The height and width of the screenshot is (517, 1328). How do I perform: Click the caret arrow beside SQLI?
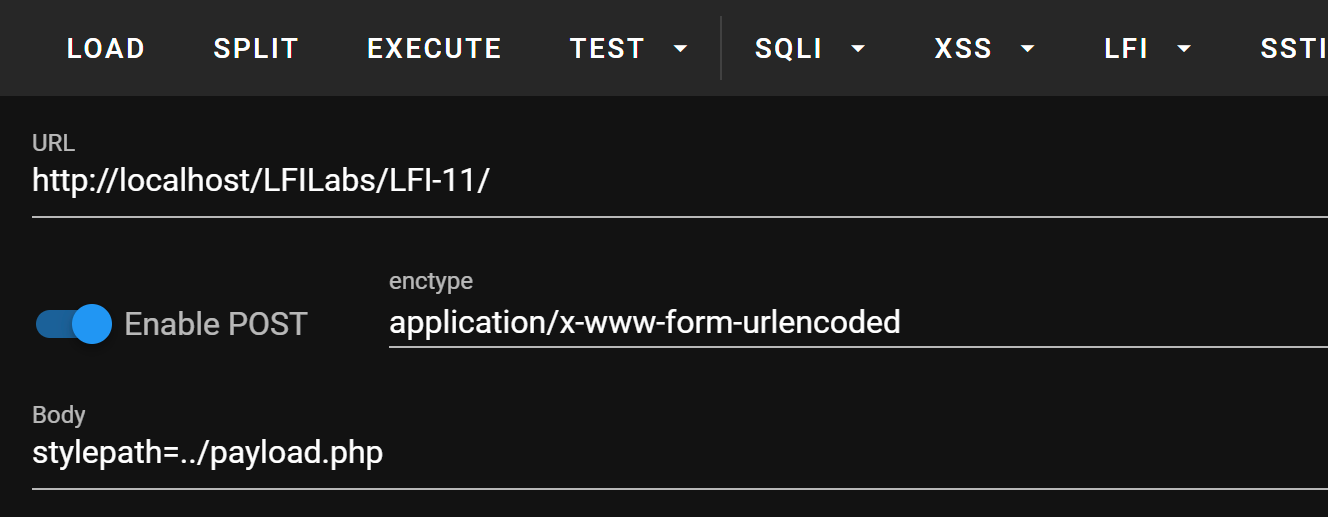858,48
